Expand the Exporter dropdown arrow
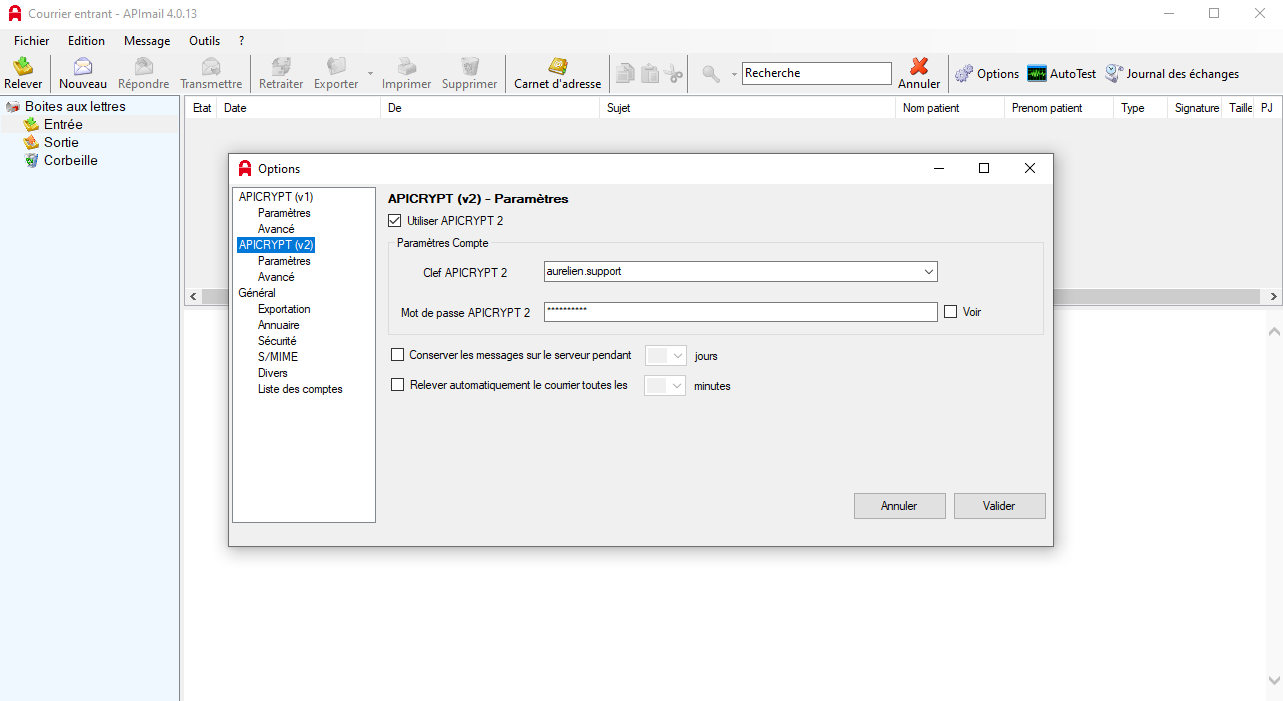This screenshot has width=1283, height=701. tap(370, 74)
